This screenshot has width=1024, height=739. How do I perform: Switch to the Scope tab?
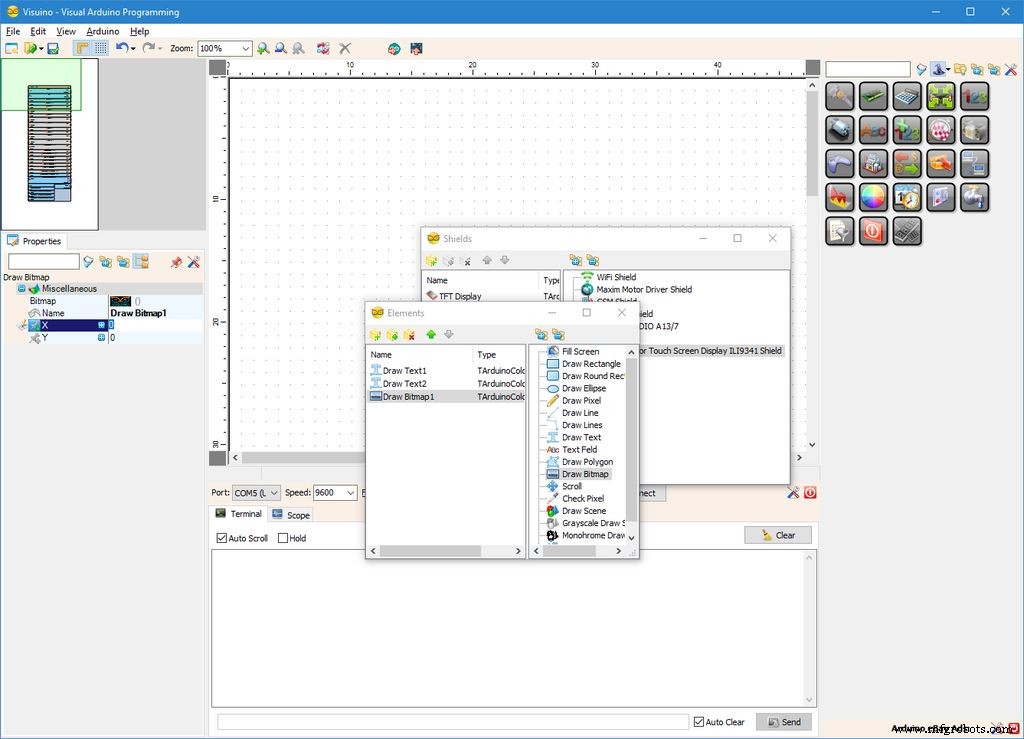pos(291,514)
